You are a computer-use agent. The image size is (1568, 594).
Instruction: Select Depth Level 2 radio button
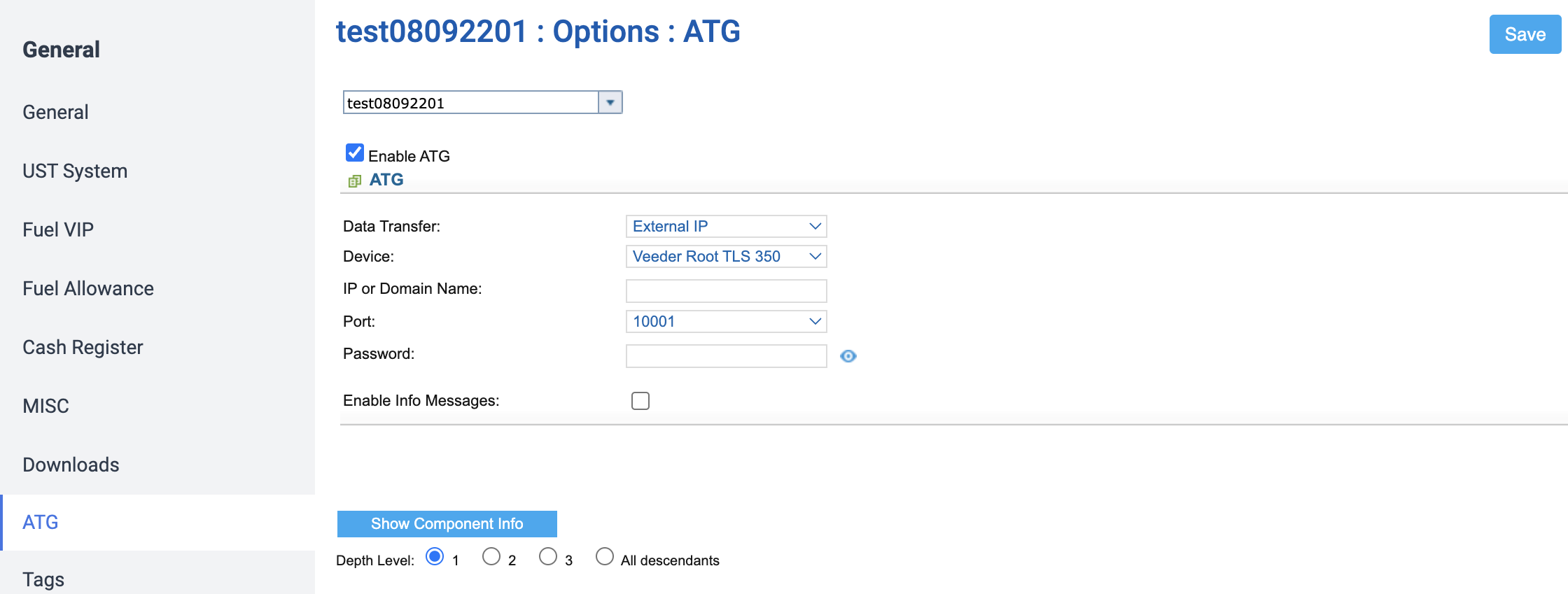click(491, 556)
